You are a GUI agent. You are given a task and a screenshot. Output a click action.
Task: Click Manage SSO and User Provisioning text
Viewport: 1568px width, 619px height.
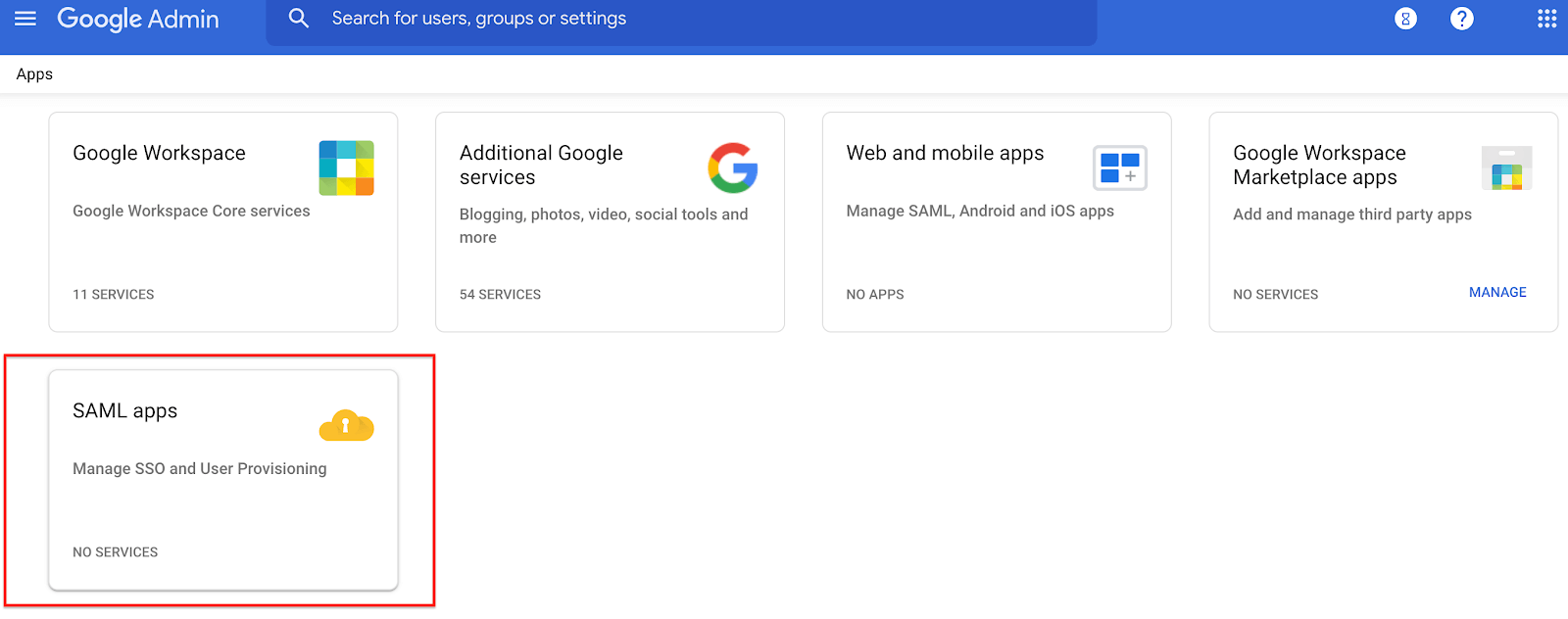[200, 469]
